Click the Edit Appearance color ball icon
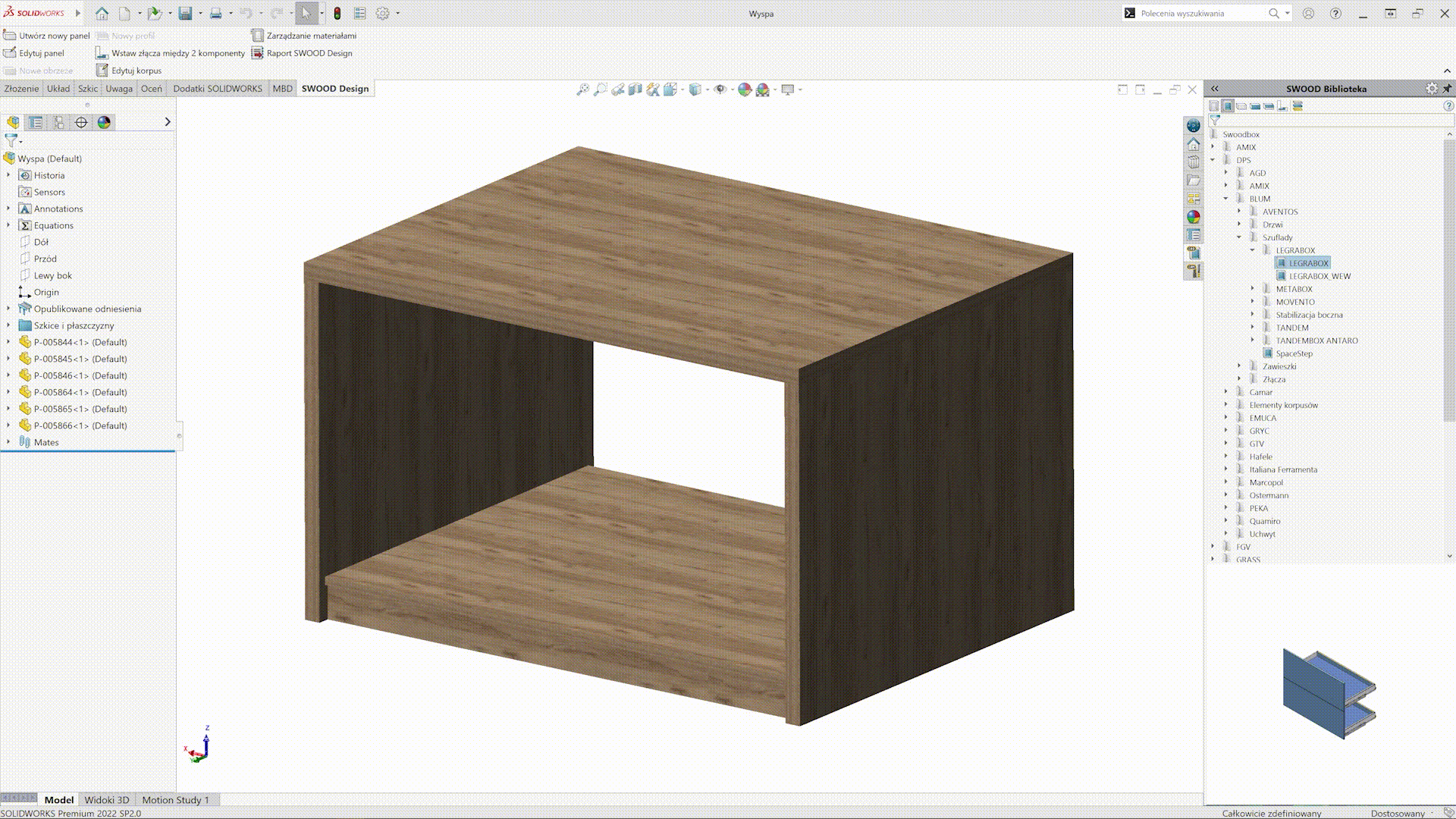Viewport: 1456px width, 819px height. click(745, 89)
